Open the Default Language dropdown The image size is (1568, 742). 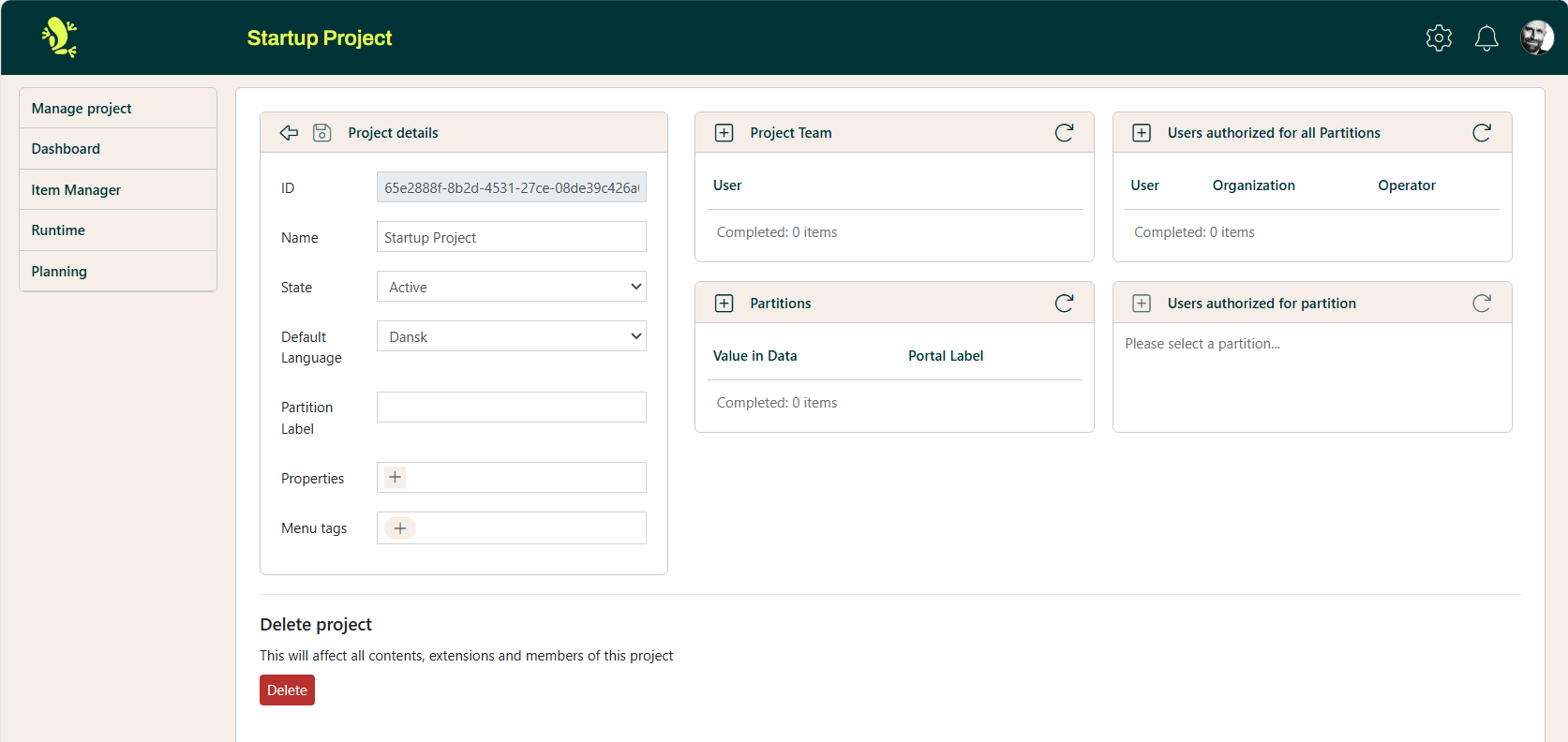[511, 336]
